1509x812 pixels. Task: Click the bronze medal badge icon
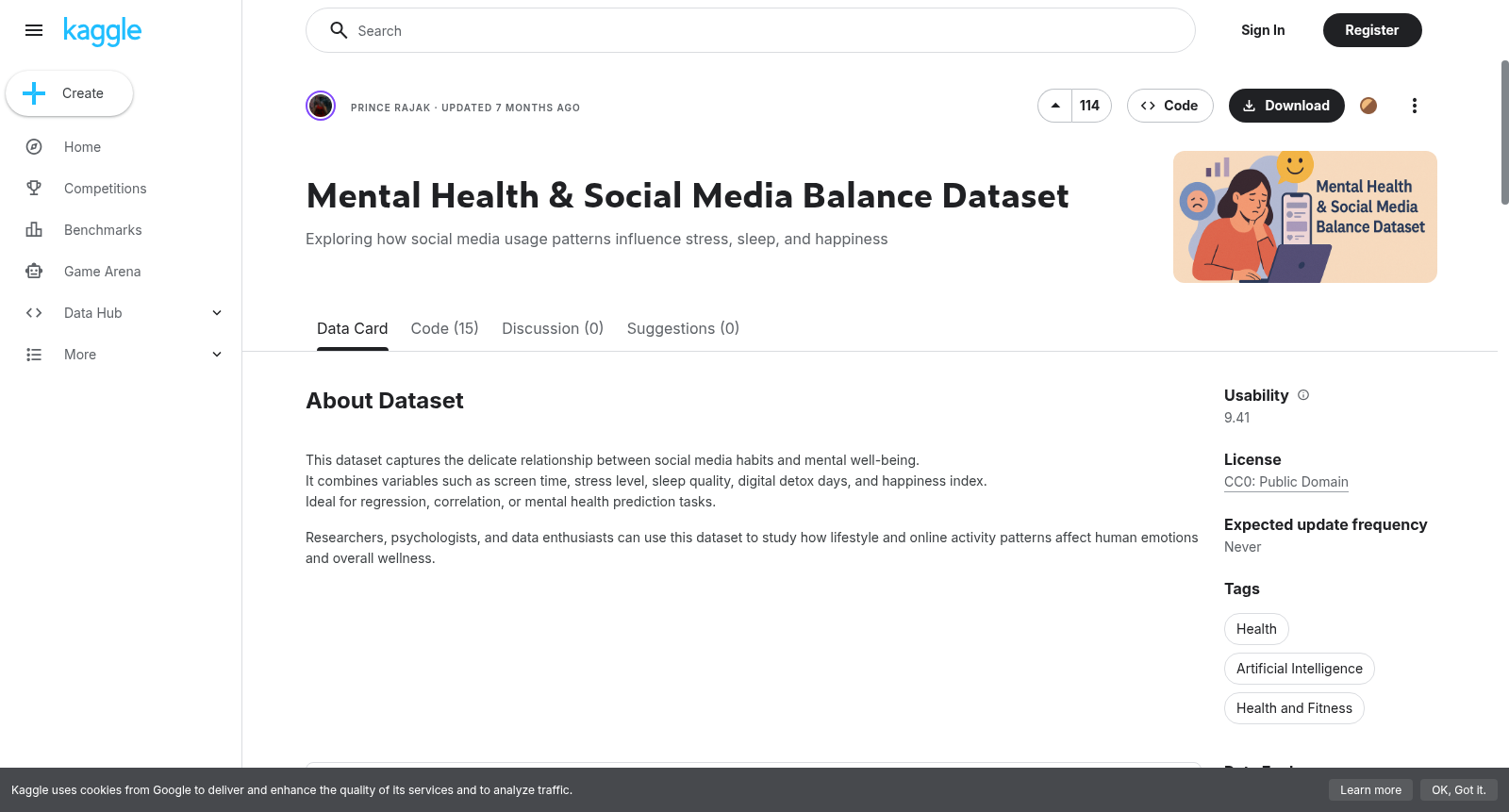click(1368, 106)
